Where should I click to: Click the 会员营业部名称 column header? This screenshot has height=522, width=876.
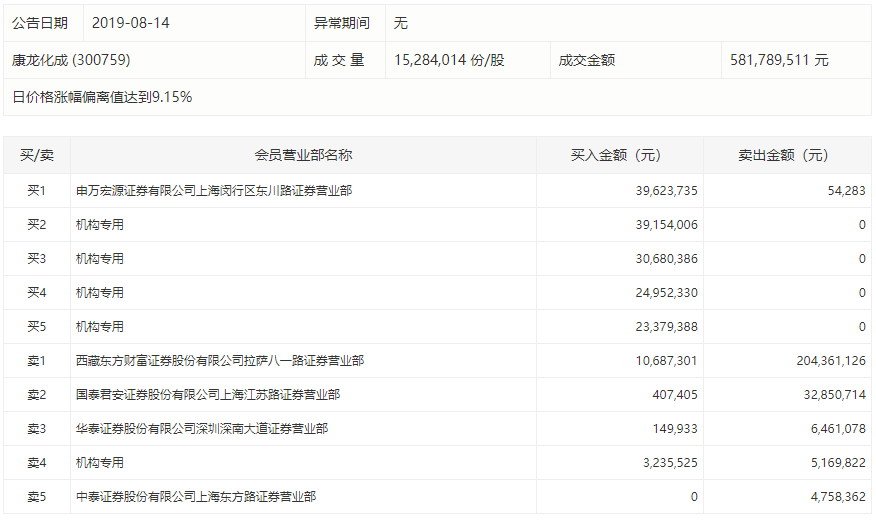[303, 155]
